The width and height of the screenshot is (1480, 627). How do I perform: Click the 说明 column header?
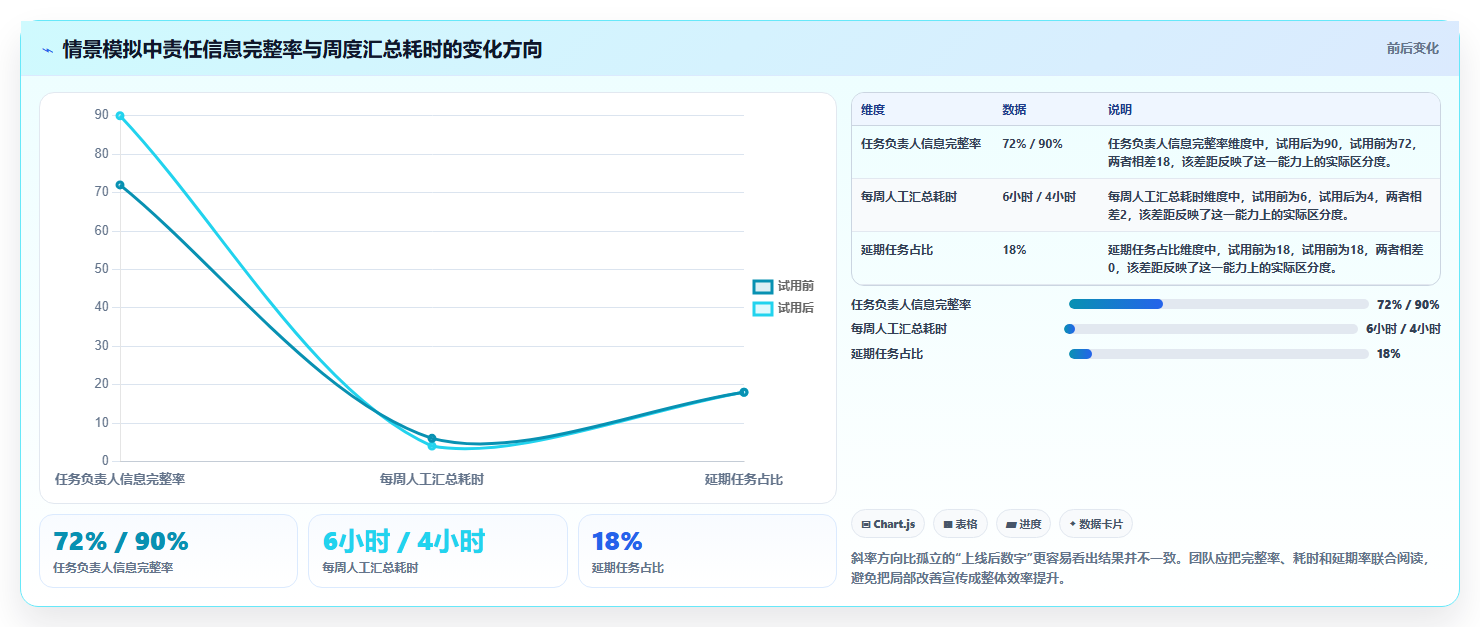pos(1120,110)
